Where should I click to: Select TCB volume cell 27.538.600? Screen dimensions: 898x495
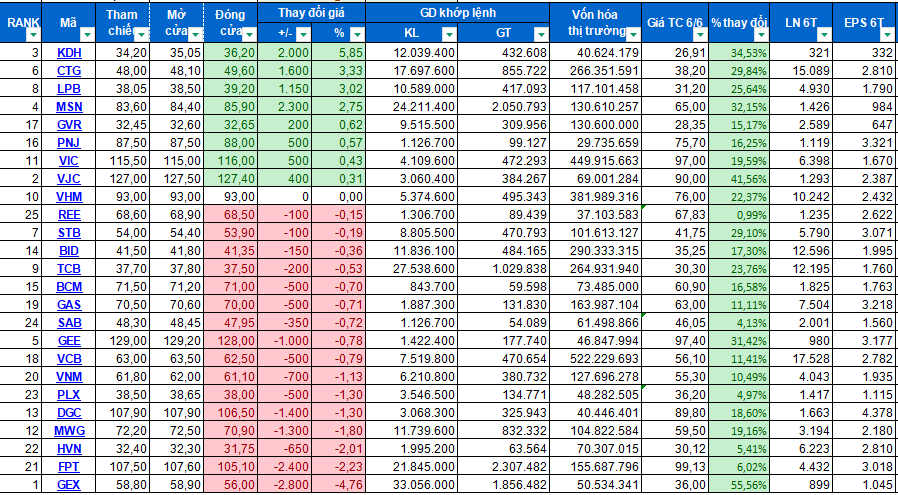coord(412,269)
